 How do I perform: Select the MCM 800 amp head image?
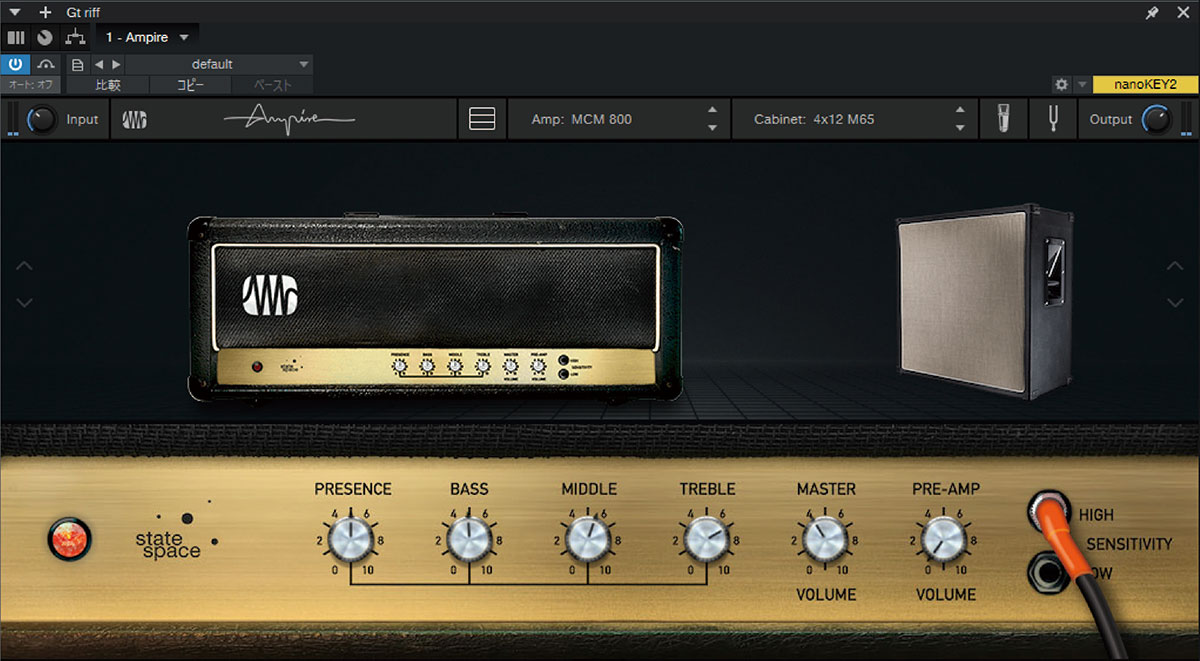click(x=435, y=308)
